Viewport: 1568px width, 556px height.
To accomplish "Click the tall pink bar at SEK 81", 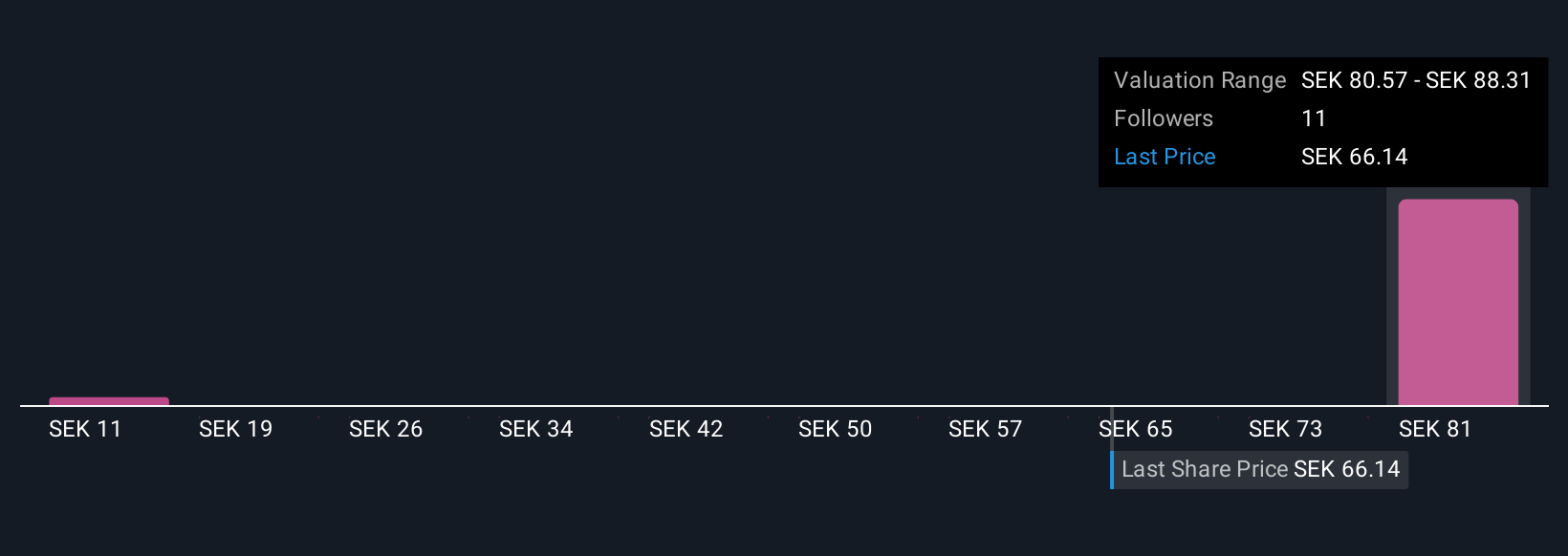I will 1458,302.
